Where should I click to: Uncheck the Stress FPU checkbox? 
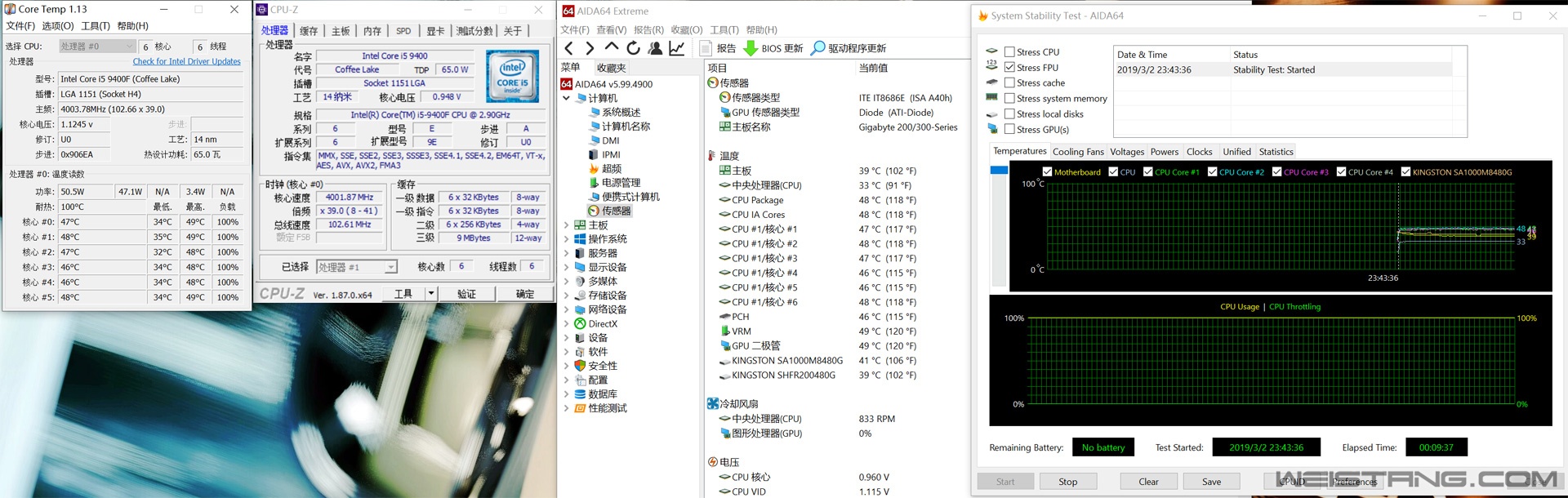[x=1009, y=68]
